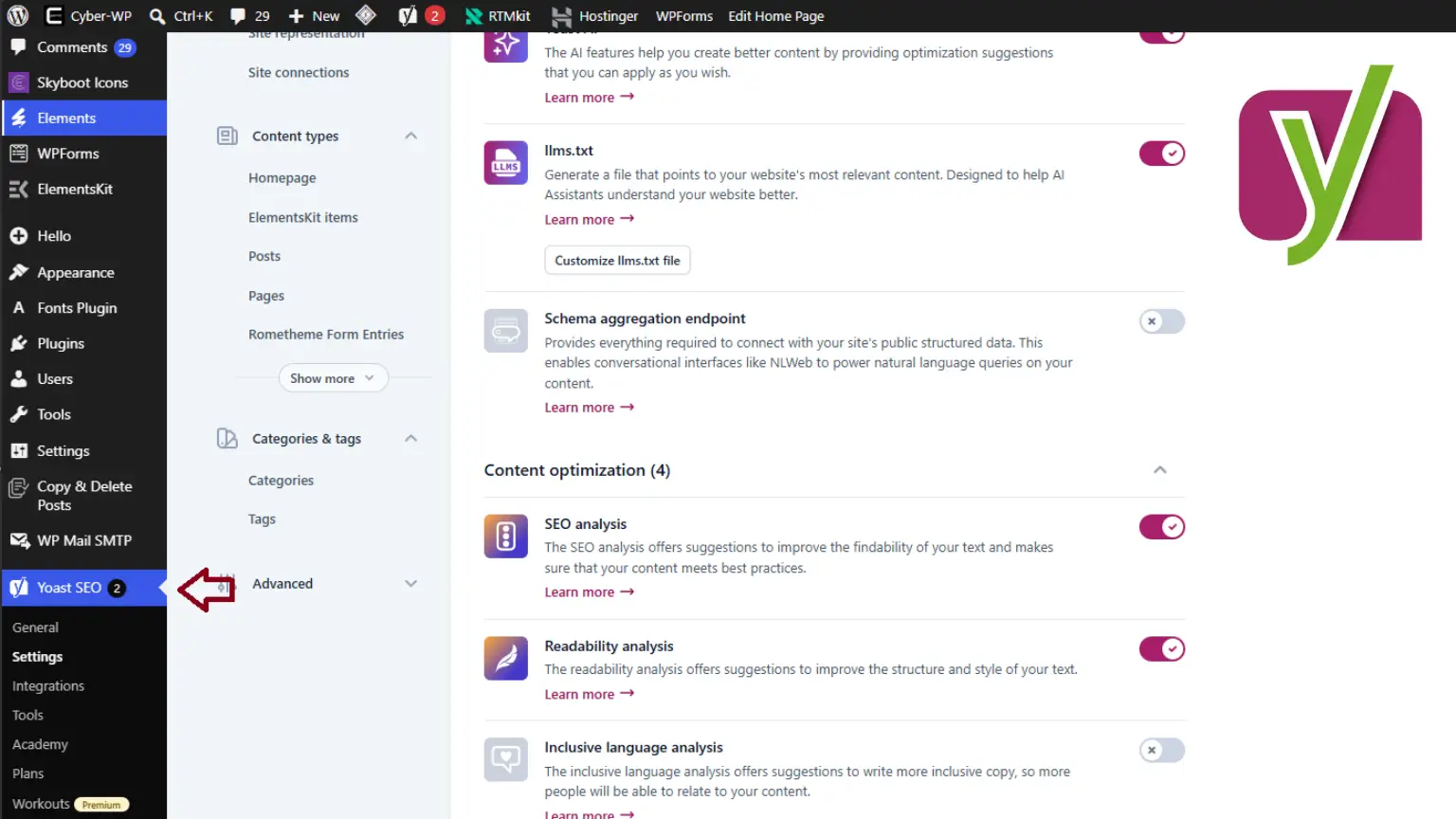The height and width of the screenshot is (819, 1456).
Task: Open Yoast General submenu
Action: tap(35, 628)
